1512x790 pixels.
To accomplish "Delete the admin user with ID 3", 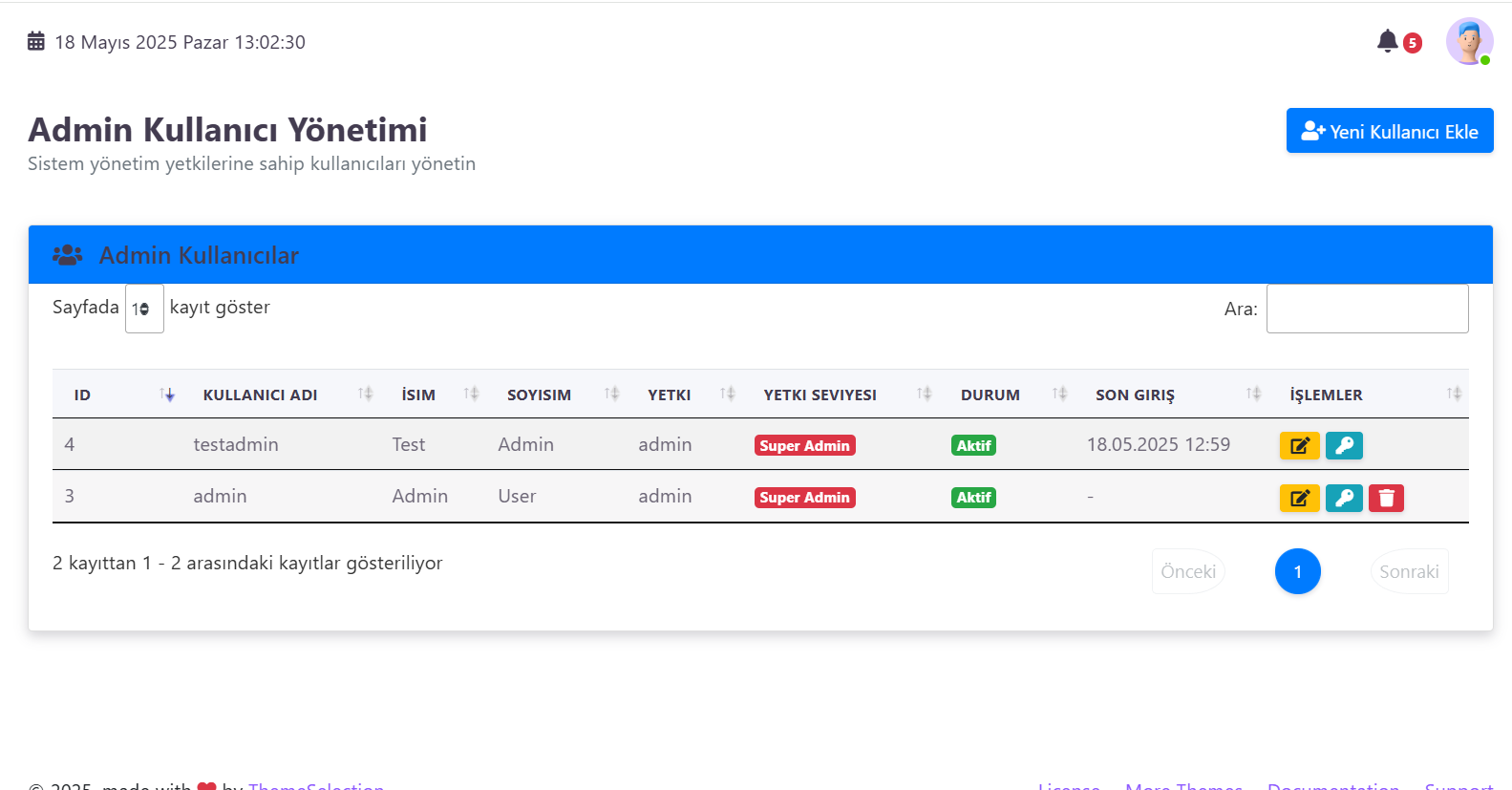I will pyautogui.click(x=1386, y=498).
